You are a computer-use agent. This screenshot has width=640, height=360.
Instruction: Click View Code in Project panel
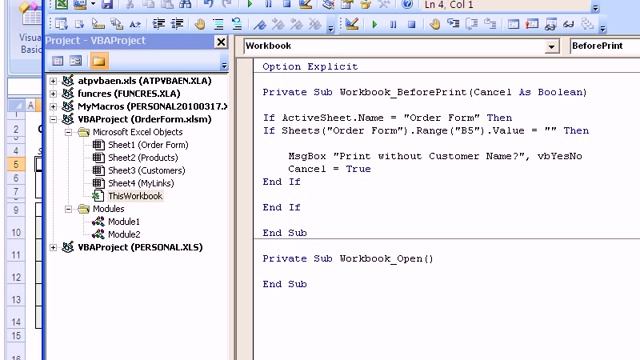click(x=58, y=61)
